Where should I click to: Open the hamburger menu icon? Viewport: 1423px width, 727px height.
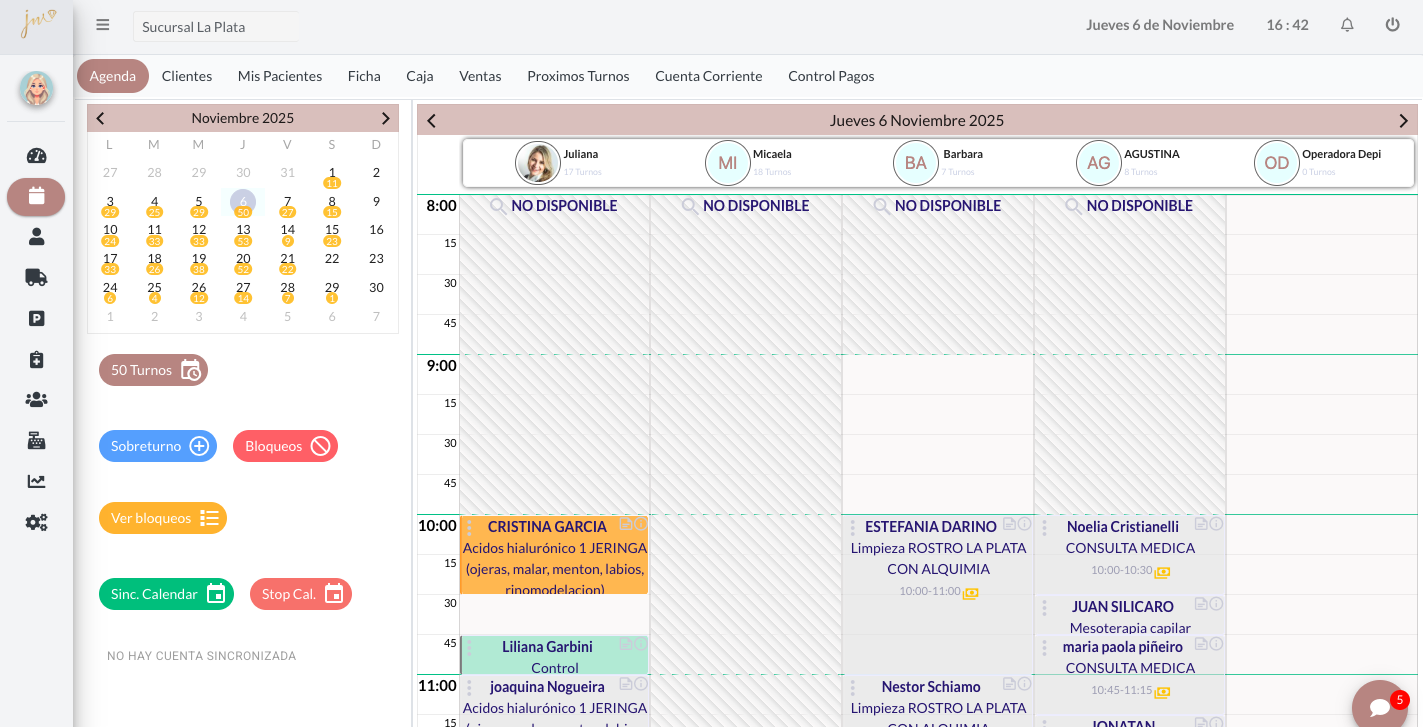click(x=103, y=25)
